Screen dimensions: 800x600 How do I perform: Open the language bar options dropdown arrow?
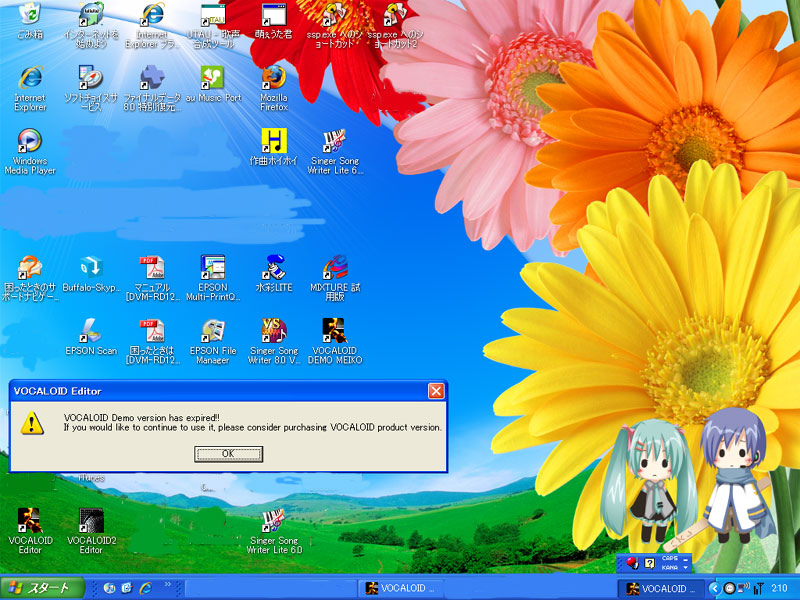coord(686,568)
